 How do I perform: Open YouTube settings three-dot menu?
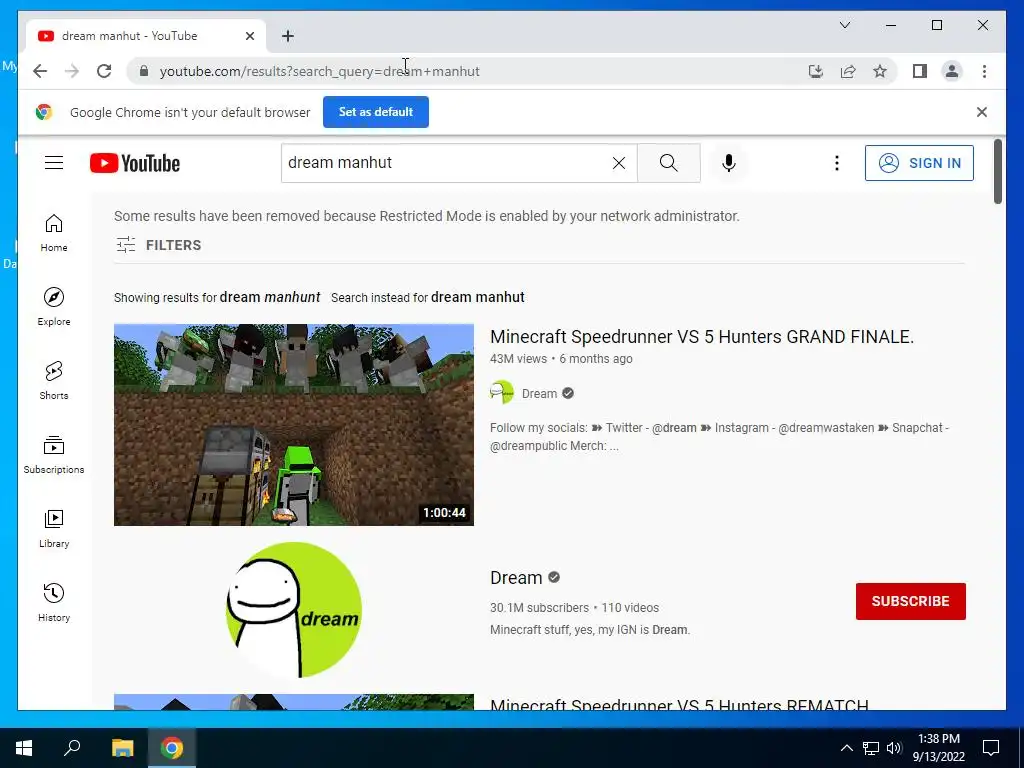837,163
